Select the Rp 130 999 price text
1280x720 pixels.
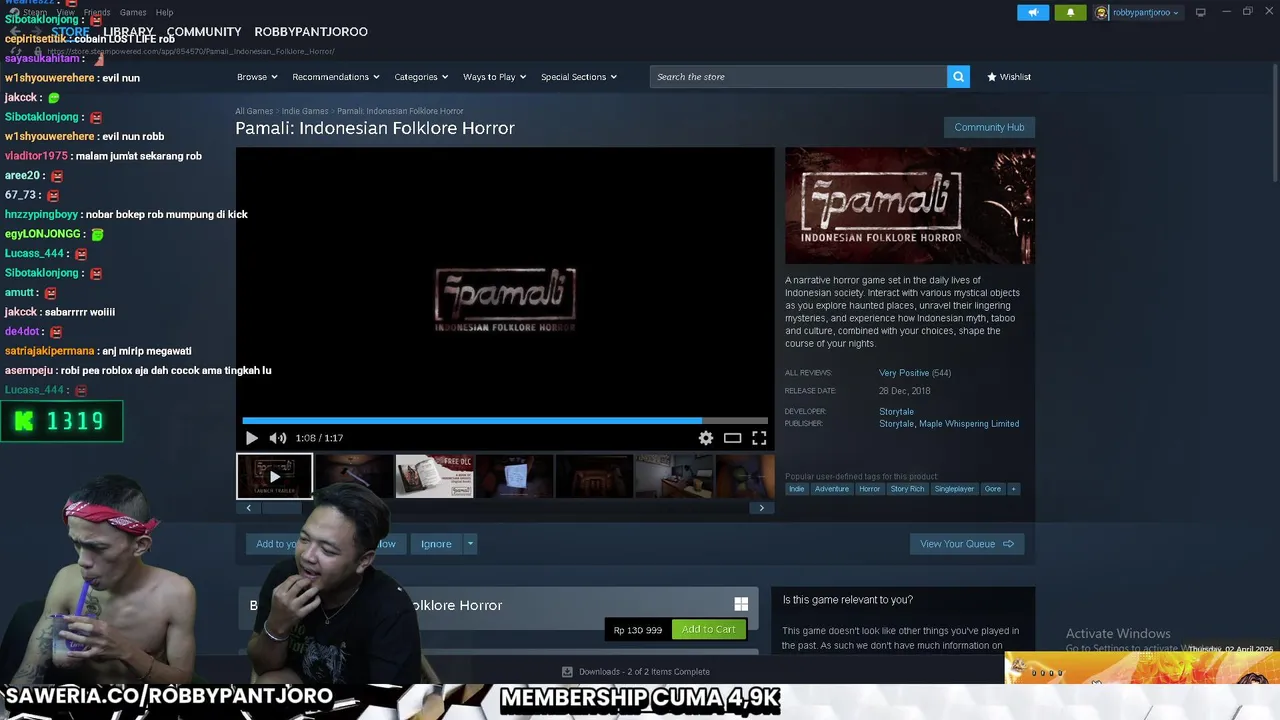pyautogui.click(x=638, y=630)
